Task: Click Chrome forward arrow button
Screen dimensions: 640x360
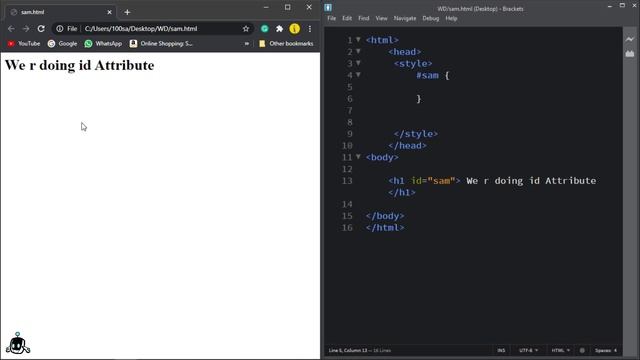Action: (x=26, y=29)
